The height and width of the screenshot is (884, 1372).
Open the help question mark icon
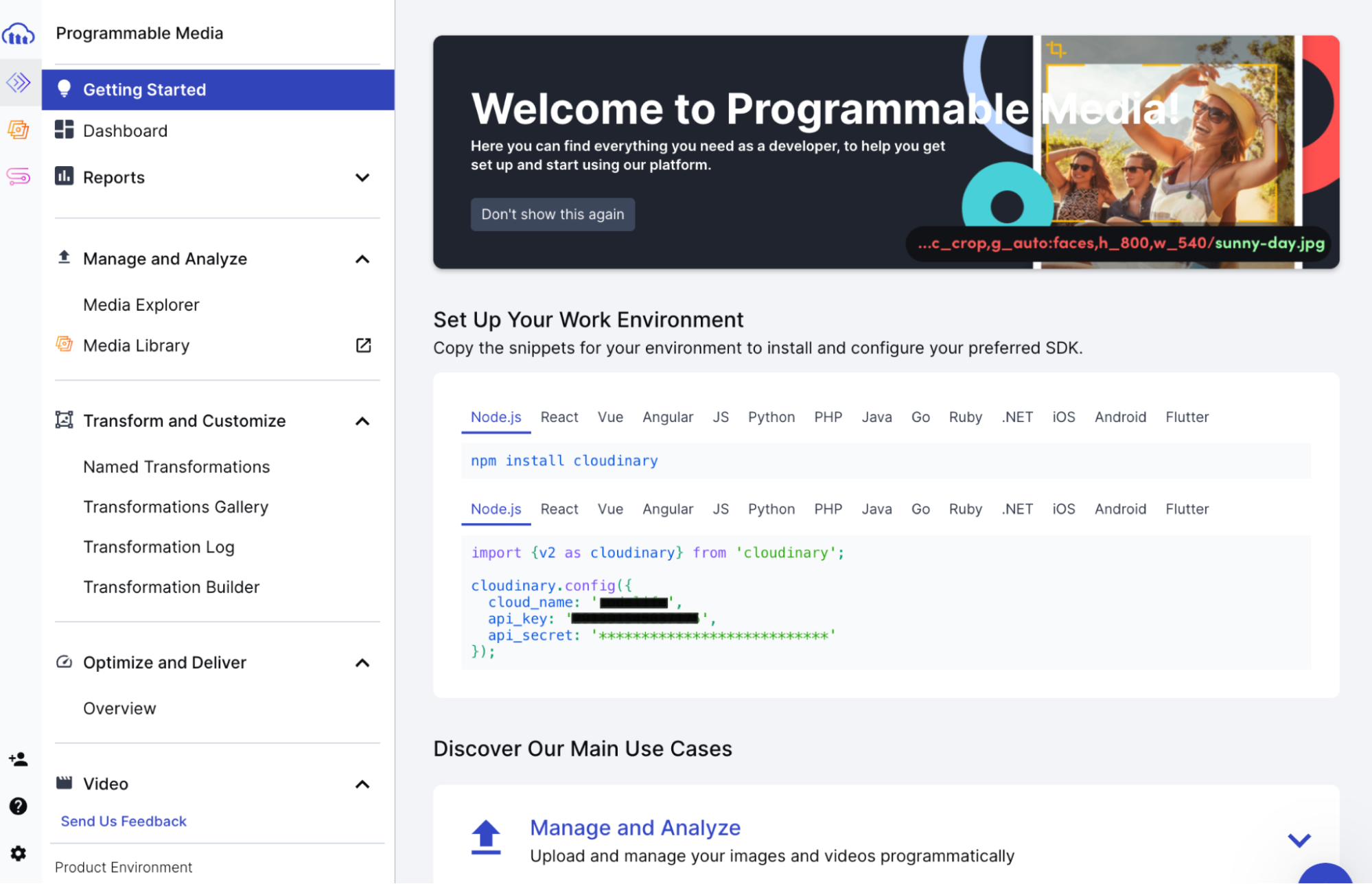[19, 806]
